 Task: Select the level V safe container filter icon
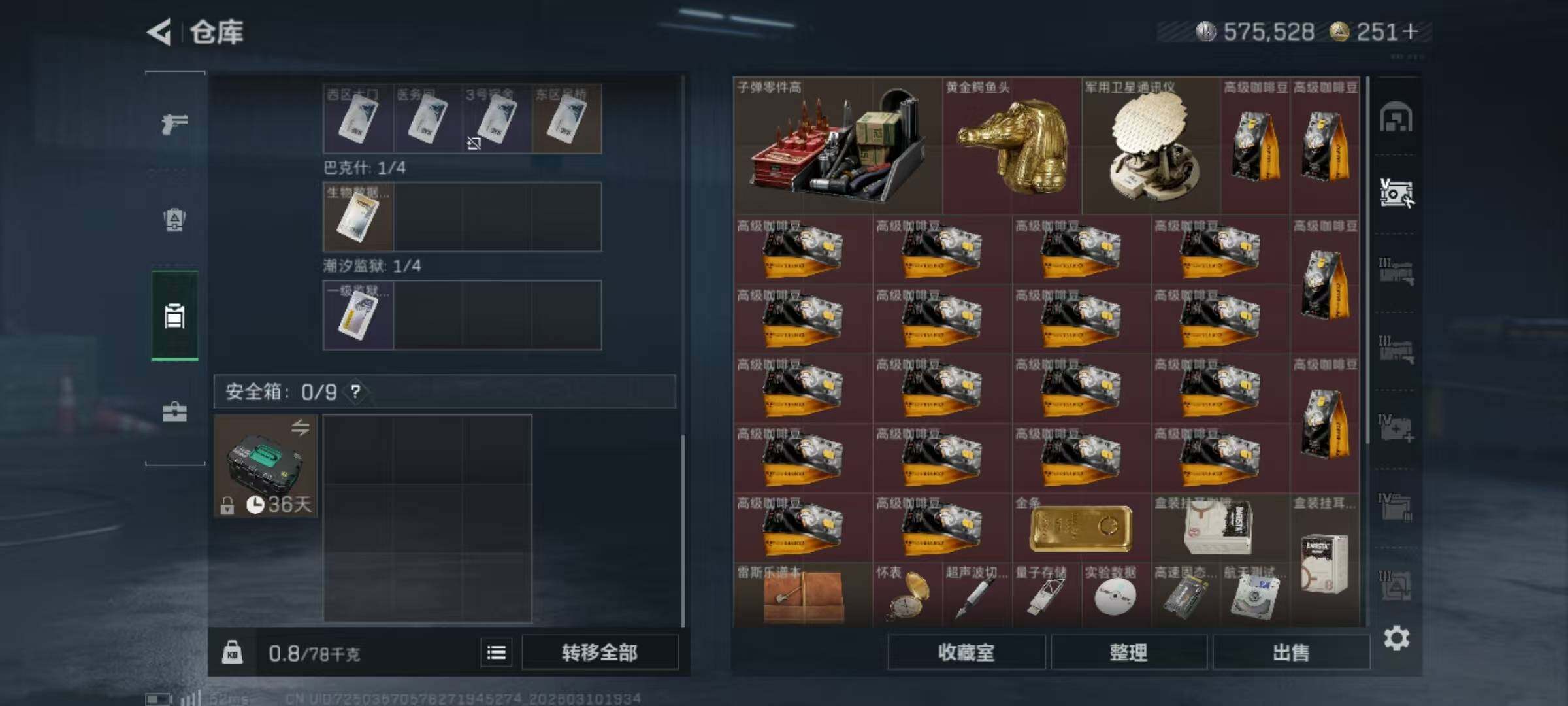pyautogui.click(x=1396, y=193)
